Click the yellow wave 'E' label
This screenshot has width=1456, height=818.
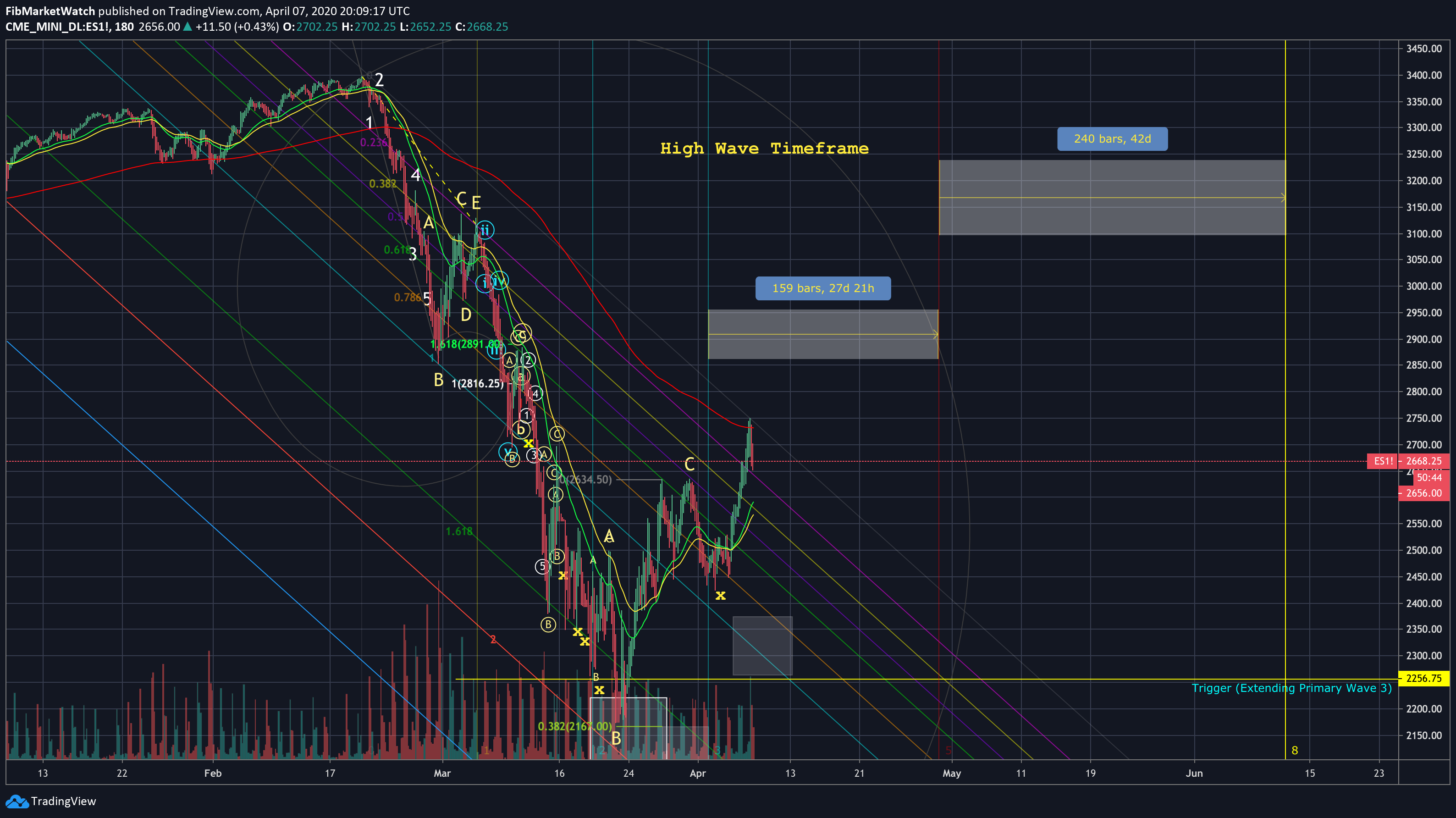pyautogui.click(x=476, y=202)
